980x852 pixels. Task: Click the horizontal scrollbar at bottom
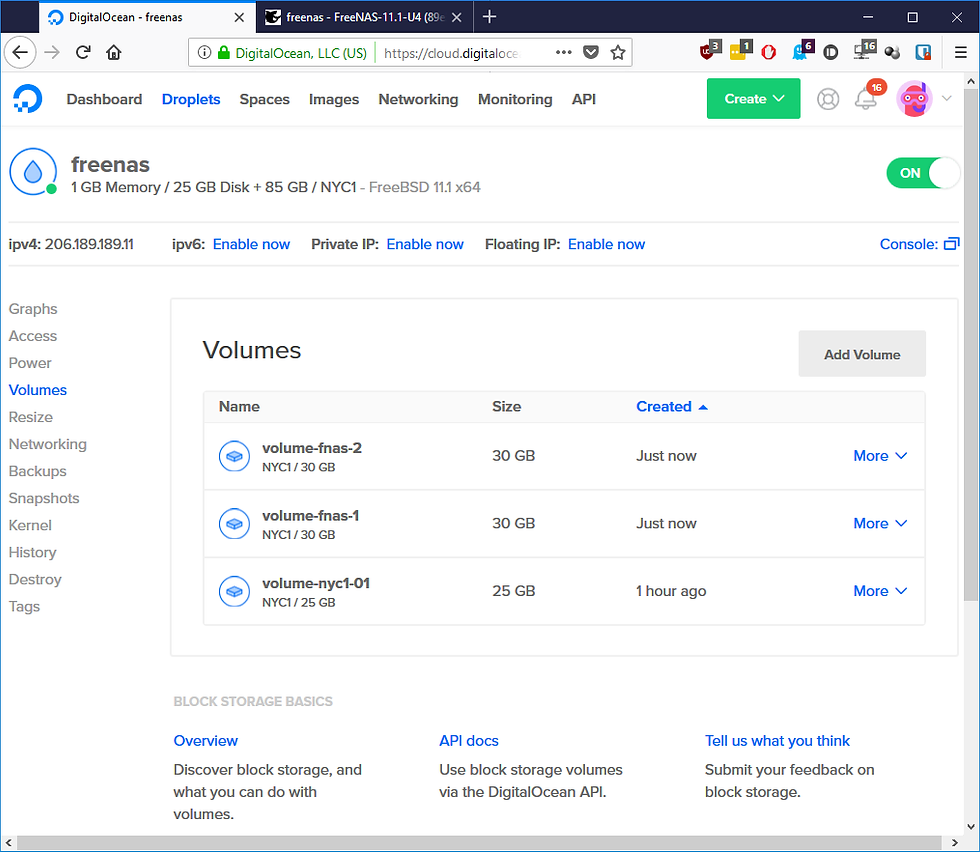pos(479,843)
